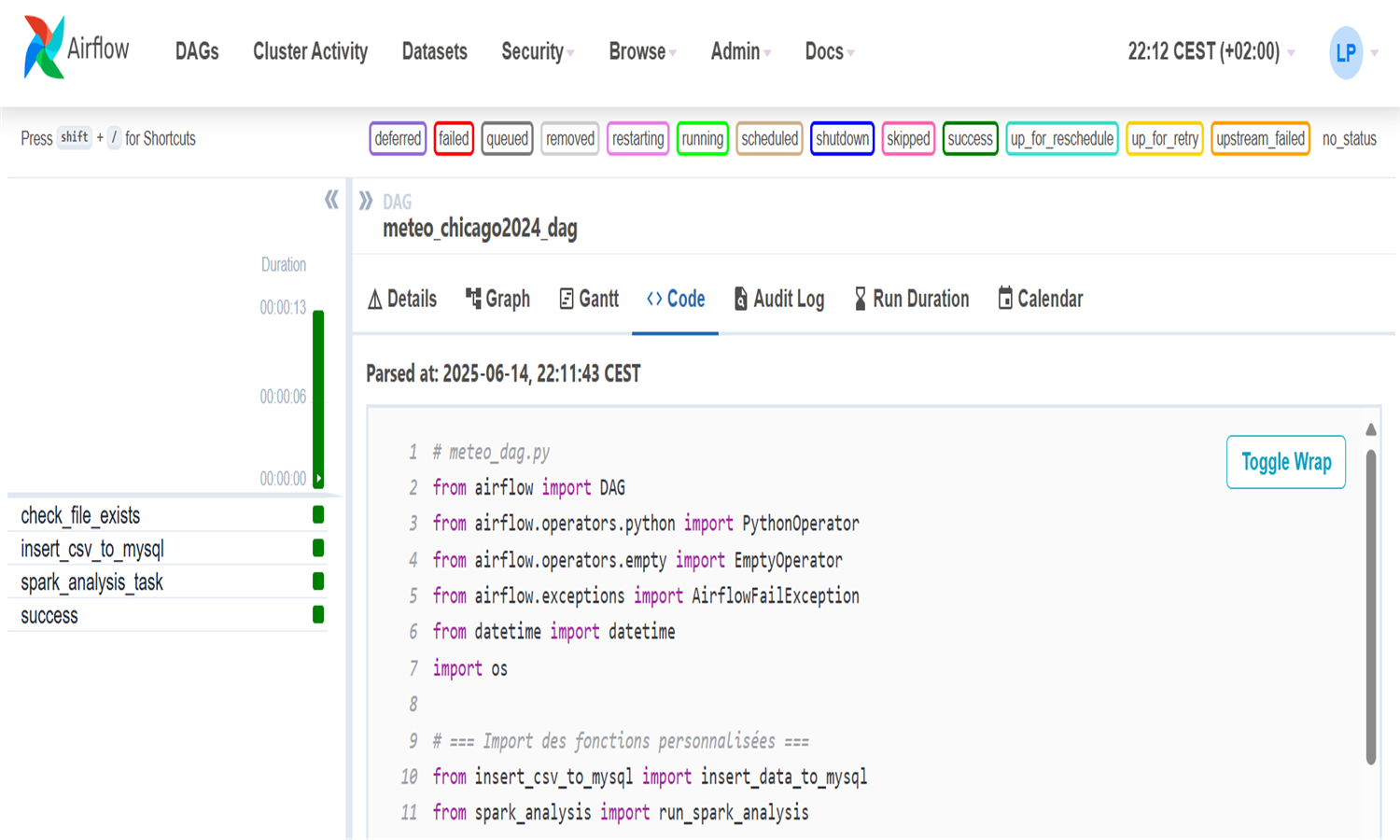Expand the Security dropdown menu
The image size is (1400, 840).
pyautogui.click(x=537, y=52)
